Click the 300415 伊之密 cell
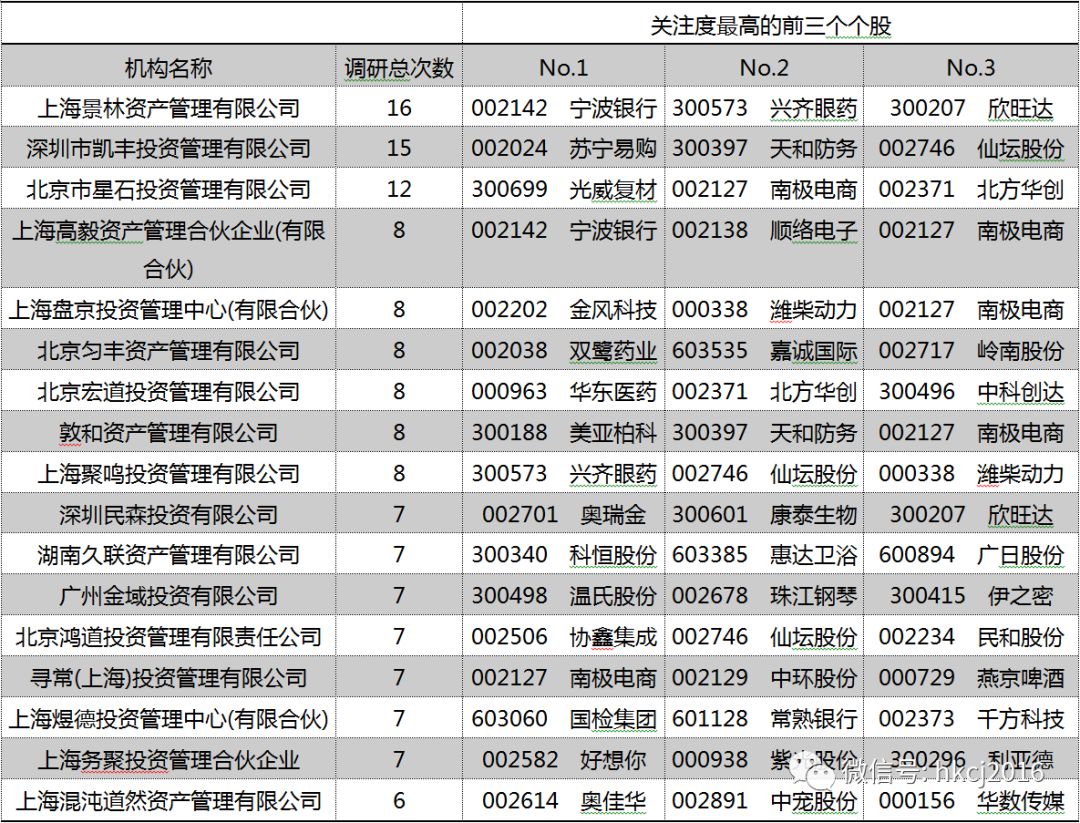The image size is (1080, 823). click(970, 595)
